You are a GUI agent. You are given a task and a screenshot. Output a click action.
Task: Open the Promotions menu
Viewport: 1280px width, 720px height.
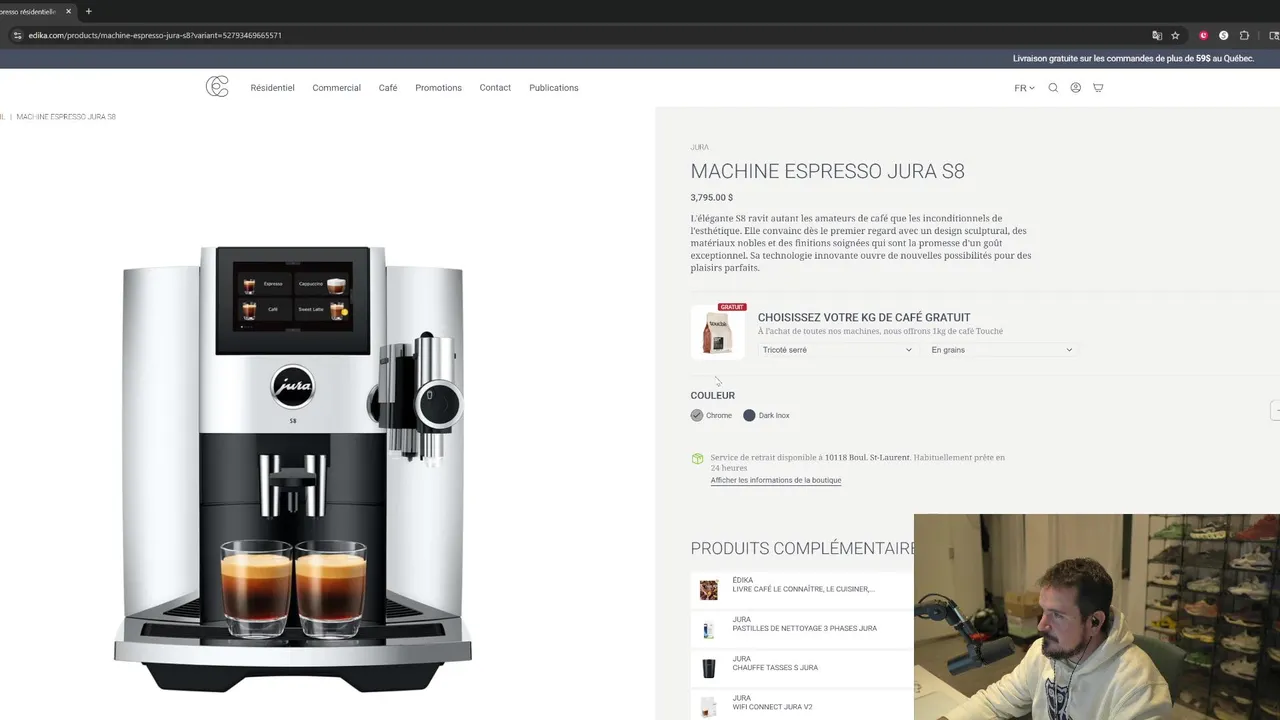438,88
